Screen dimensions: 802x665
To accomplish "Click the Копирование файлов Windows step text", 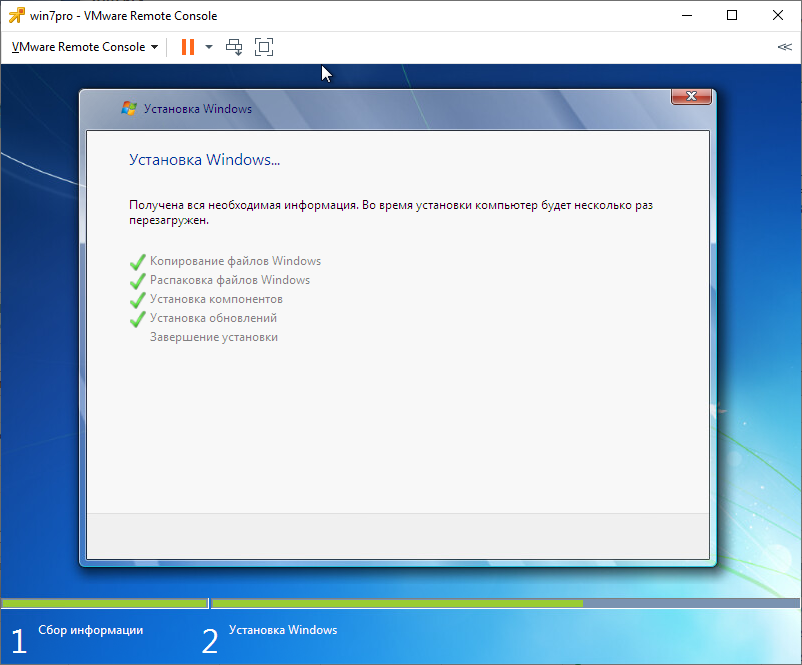I will tap(235, 261).
